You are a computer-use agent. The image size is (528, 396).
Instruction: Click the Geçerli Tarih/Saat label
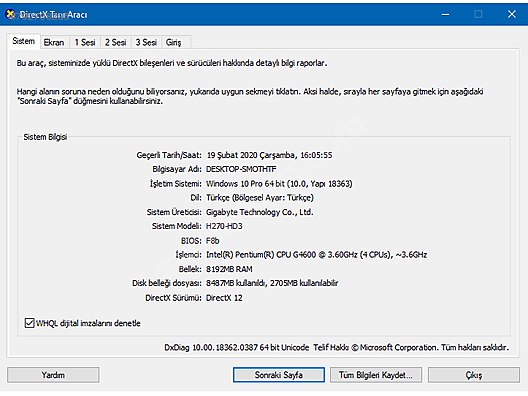(169, 155)
